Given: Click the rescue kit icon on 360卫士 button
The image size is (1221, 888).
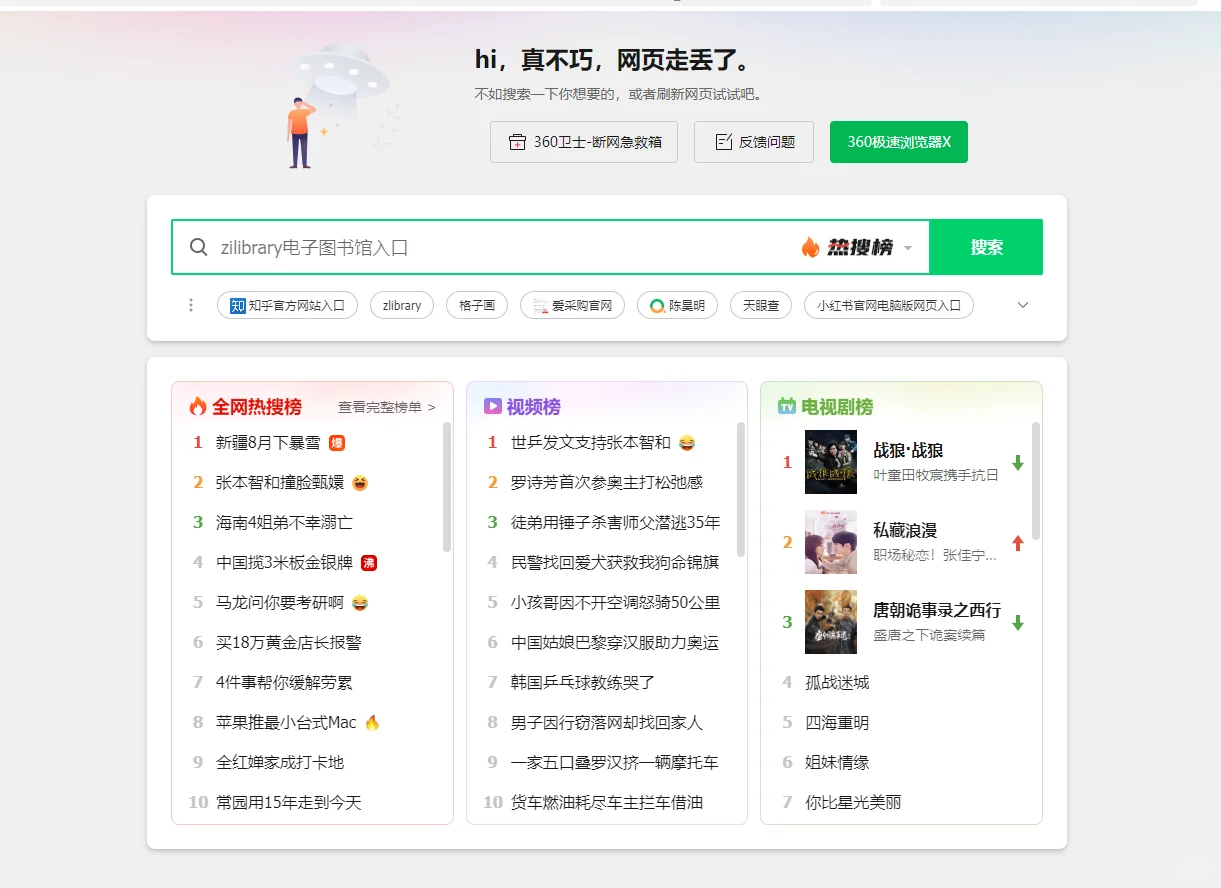Looking at the screenshot, I should (517, 142).
